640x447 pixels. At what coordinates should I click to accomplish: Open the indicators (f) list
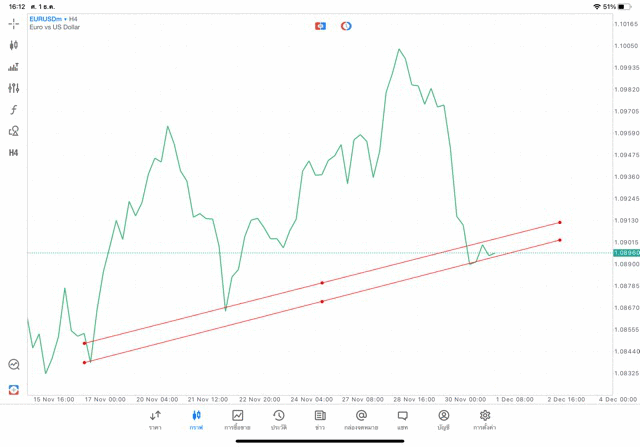click(x=13, y=110)
